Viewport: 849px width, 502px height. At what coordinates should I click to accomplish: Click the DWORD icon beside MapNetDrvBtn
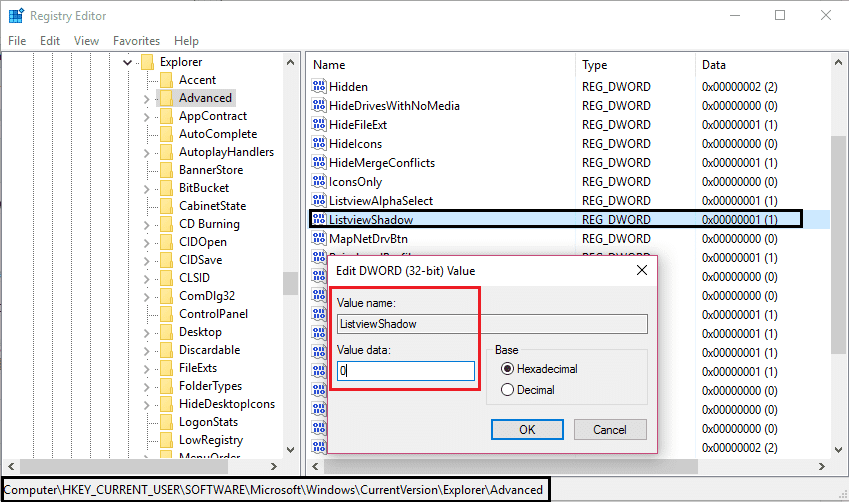pyautogui.click(x=319, y=238)
